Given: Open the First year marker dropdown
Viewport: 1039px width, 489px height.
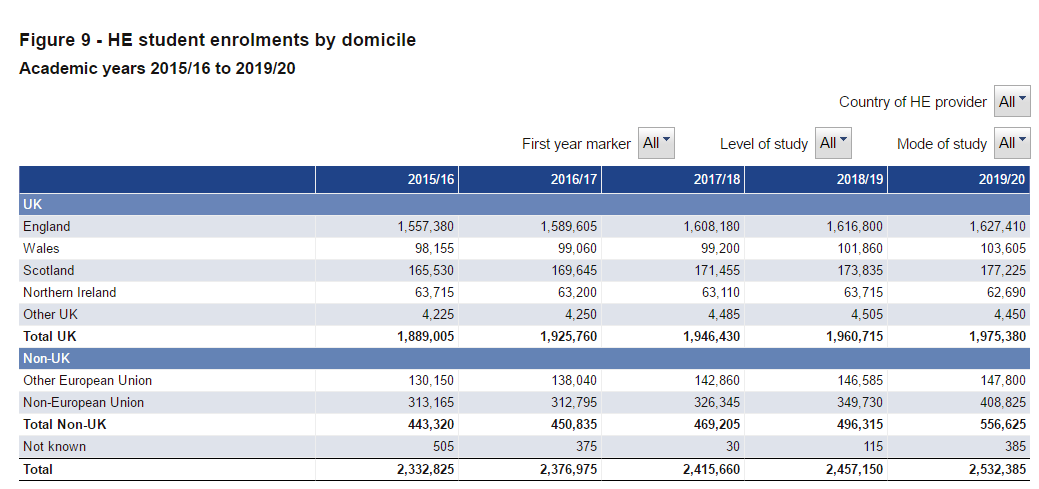Looking at the screenshot, I should (656, 143).
